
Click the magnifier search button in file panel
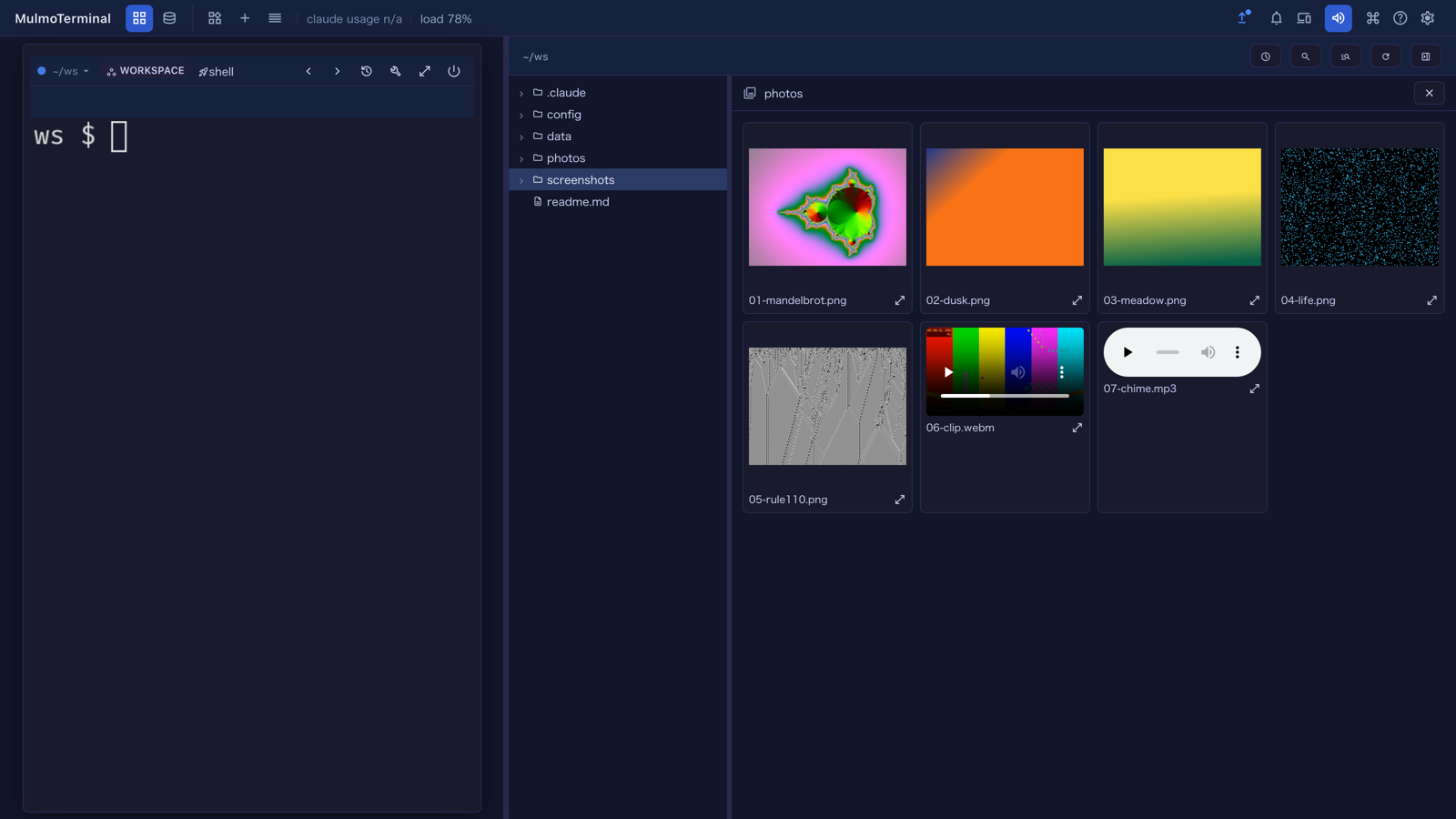click(x=1306, y=56)
